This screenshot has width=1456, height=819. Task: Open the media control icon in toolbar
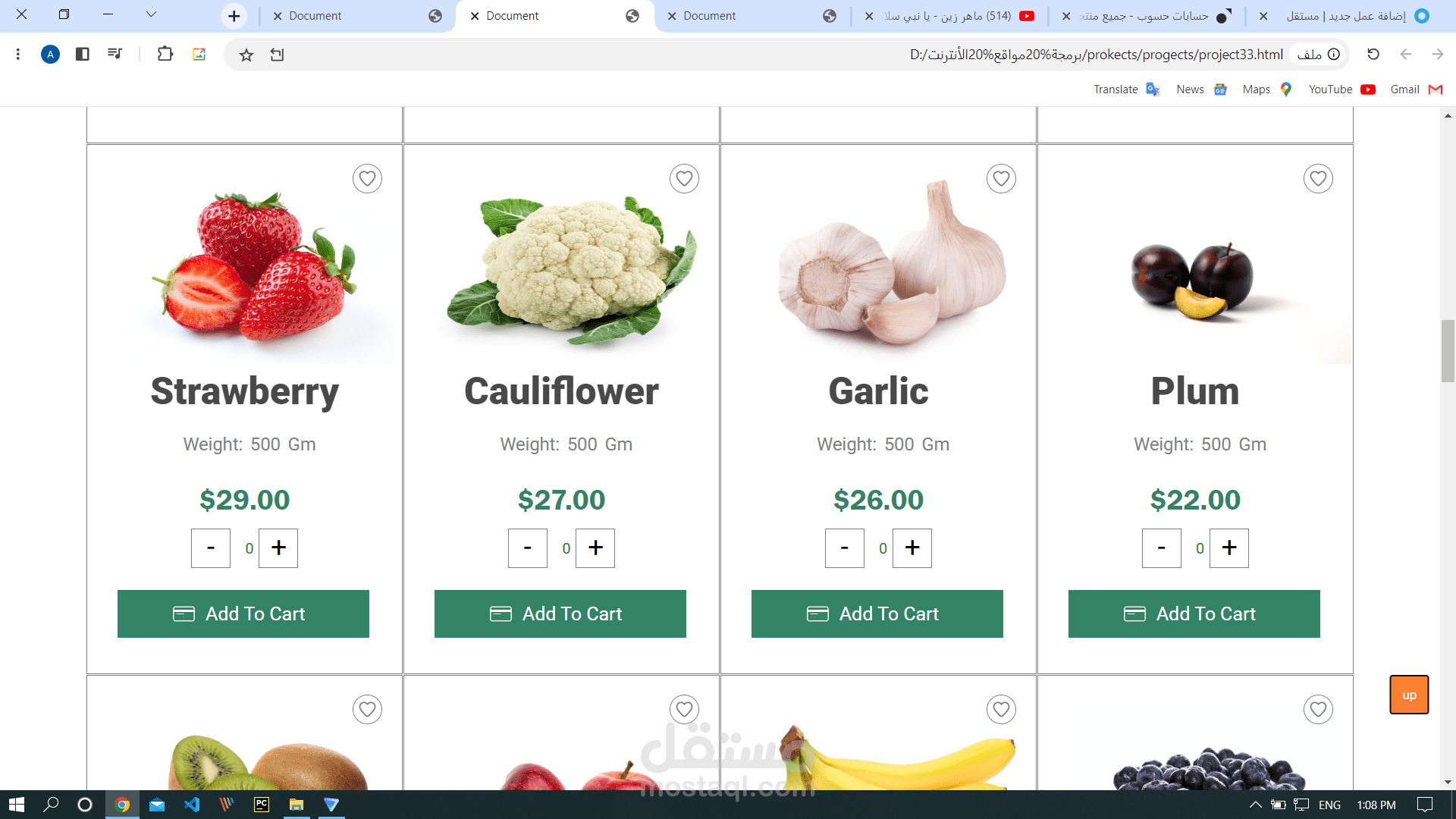click(x=115, y=54)
